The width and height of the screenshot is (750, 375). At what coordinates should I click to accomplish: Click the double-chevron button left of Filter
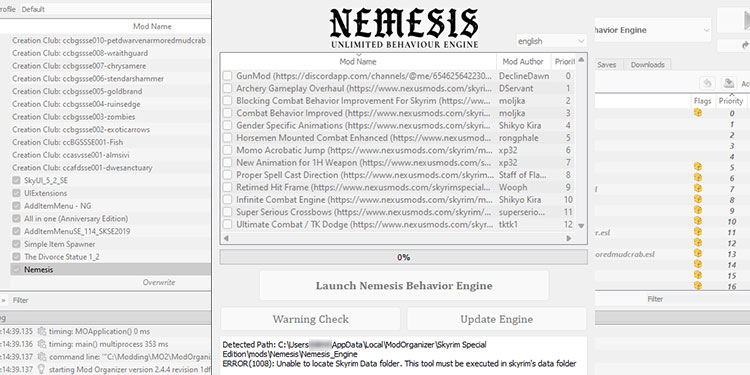3,300
